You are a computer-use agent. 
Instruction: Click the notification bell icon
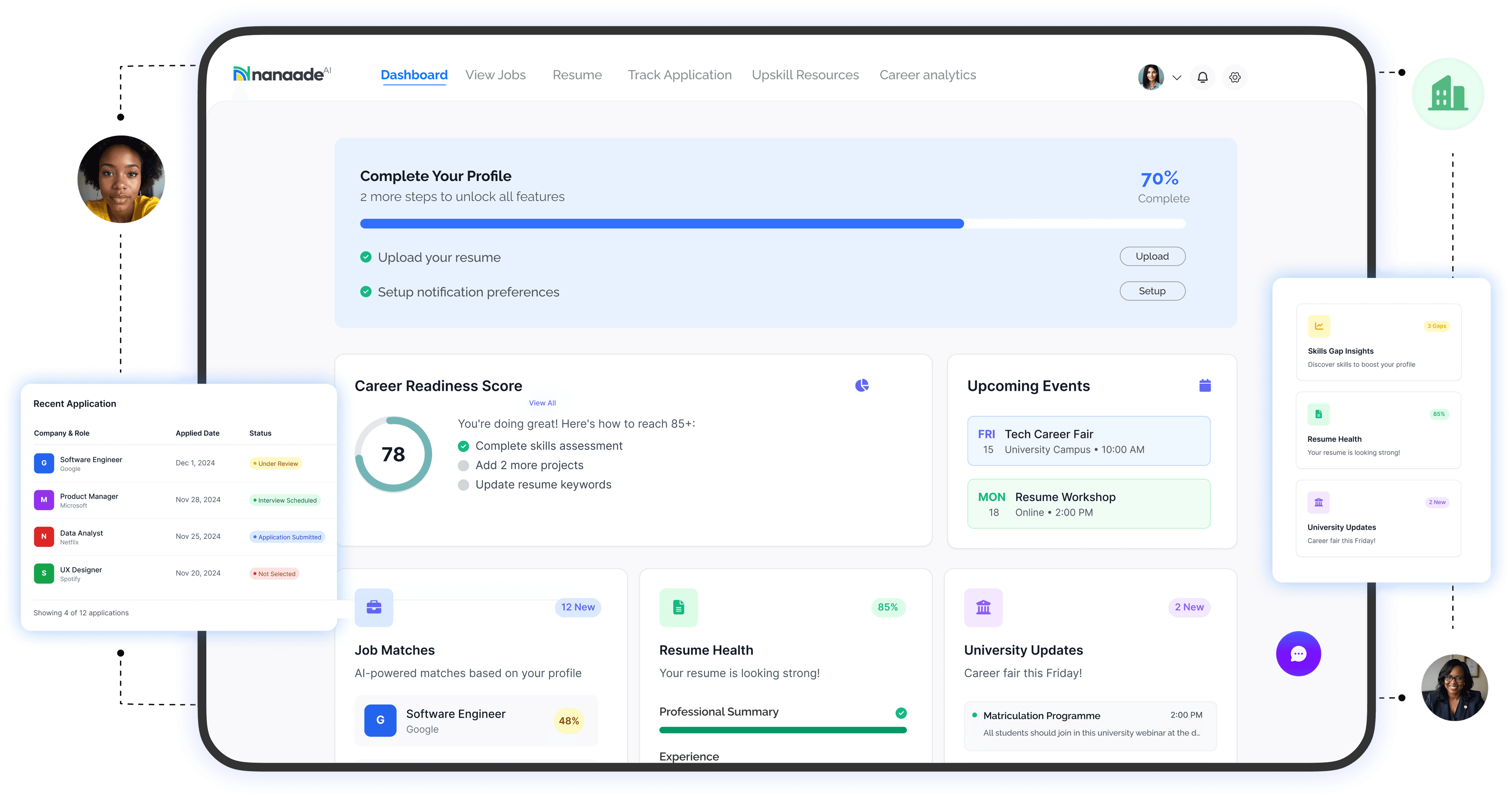tap(1202, 78)
